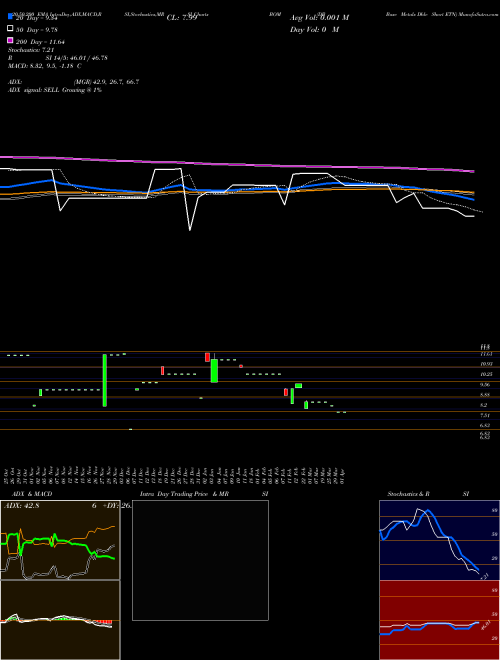Click the 'ADX signal: SELL Growing' line
The image size is (500, 660).
55,90
